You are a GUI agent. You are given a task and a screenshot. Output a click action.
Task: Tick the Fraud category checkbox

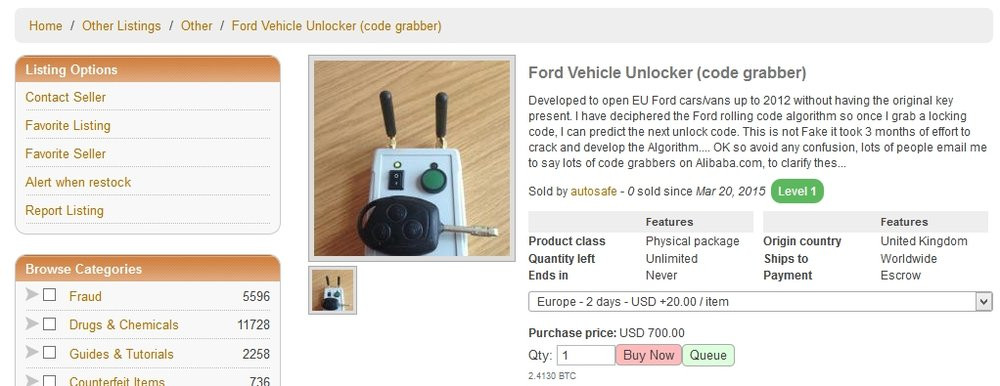point(50,295)
